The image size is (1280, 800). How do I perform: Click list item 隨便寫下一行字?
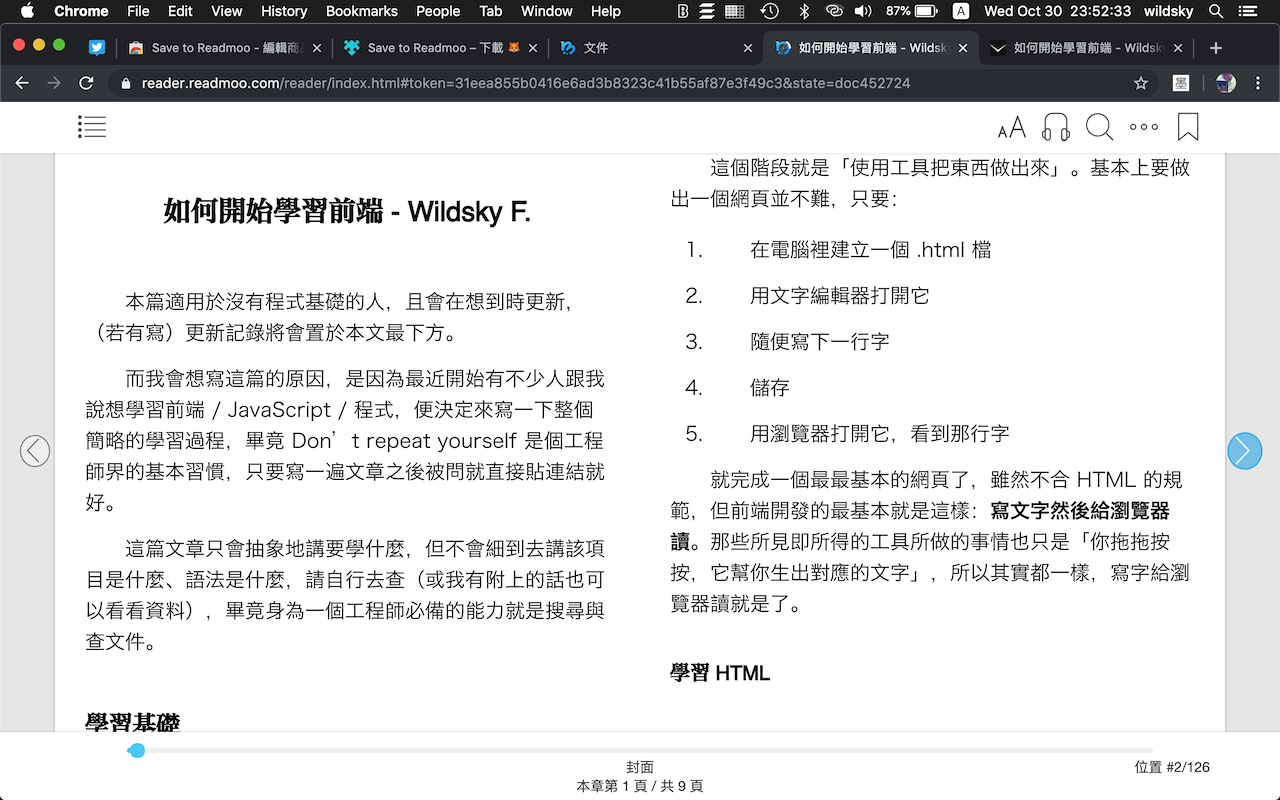[x=820, y=342]
